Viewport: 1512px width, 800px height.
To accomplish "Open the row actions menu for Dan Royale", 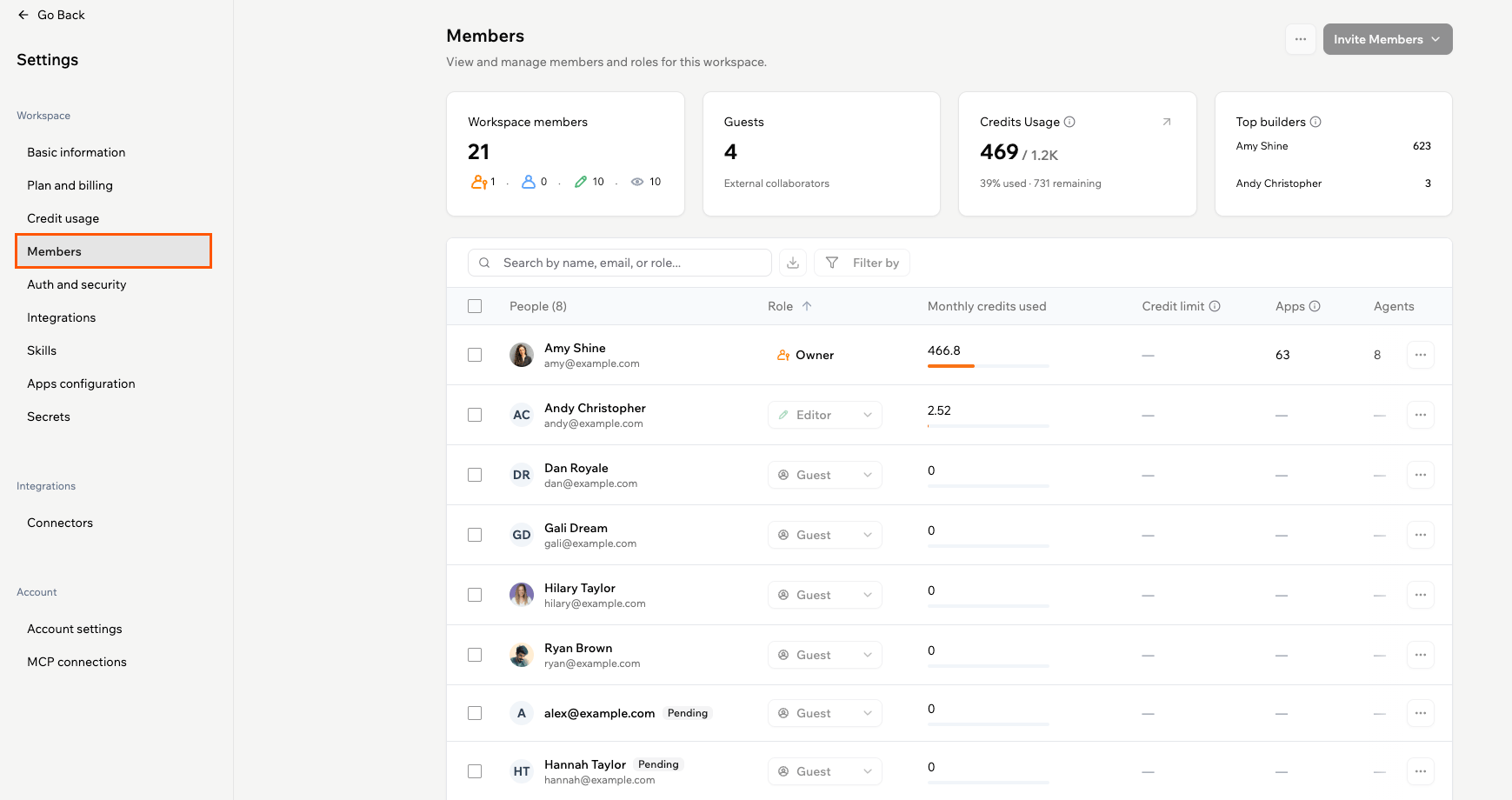I will coord(1420,475).
